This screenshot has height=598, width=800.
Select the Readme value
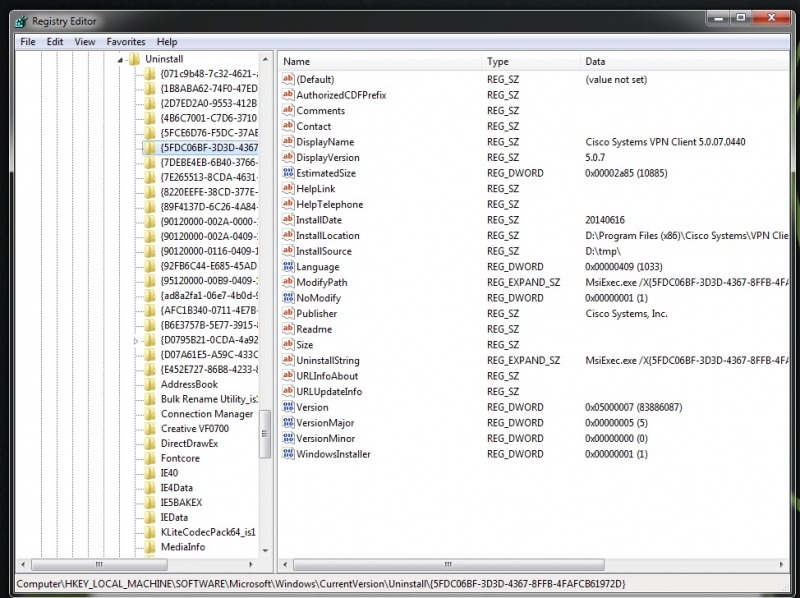(314, 329)
